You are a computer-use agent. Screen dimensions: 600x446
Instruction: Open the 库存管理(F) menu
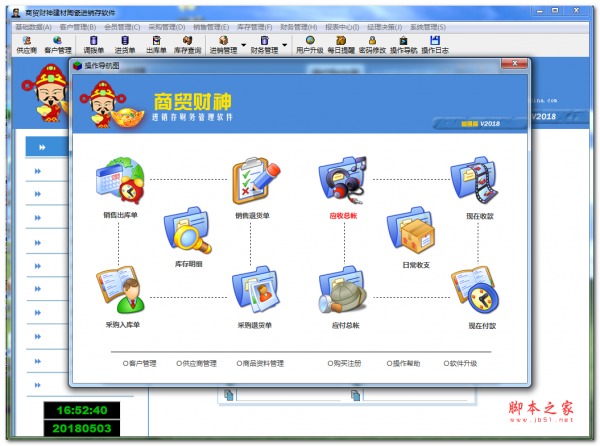254,27
